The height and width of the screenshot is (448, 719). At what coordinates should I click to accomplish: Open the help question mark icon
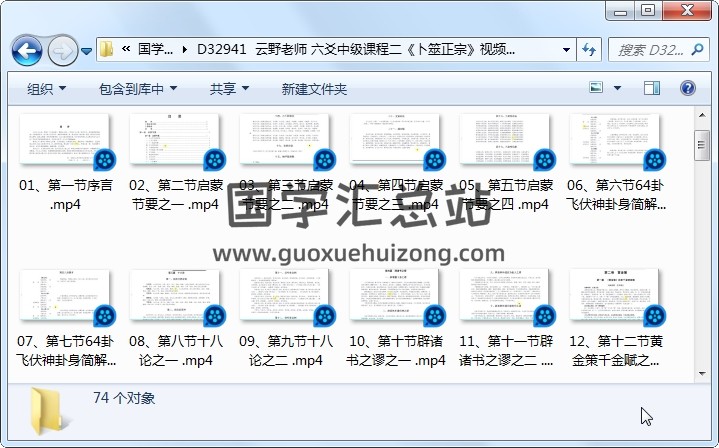tap(687, 89)
